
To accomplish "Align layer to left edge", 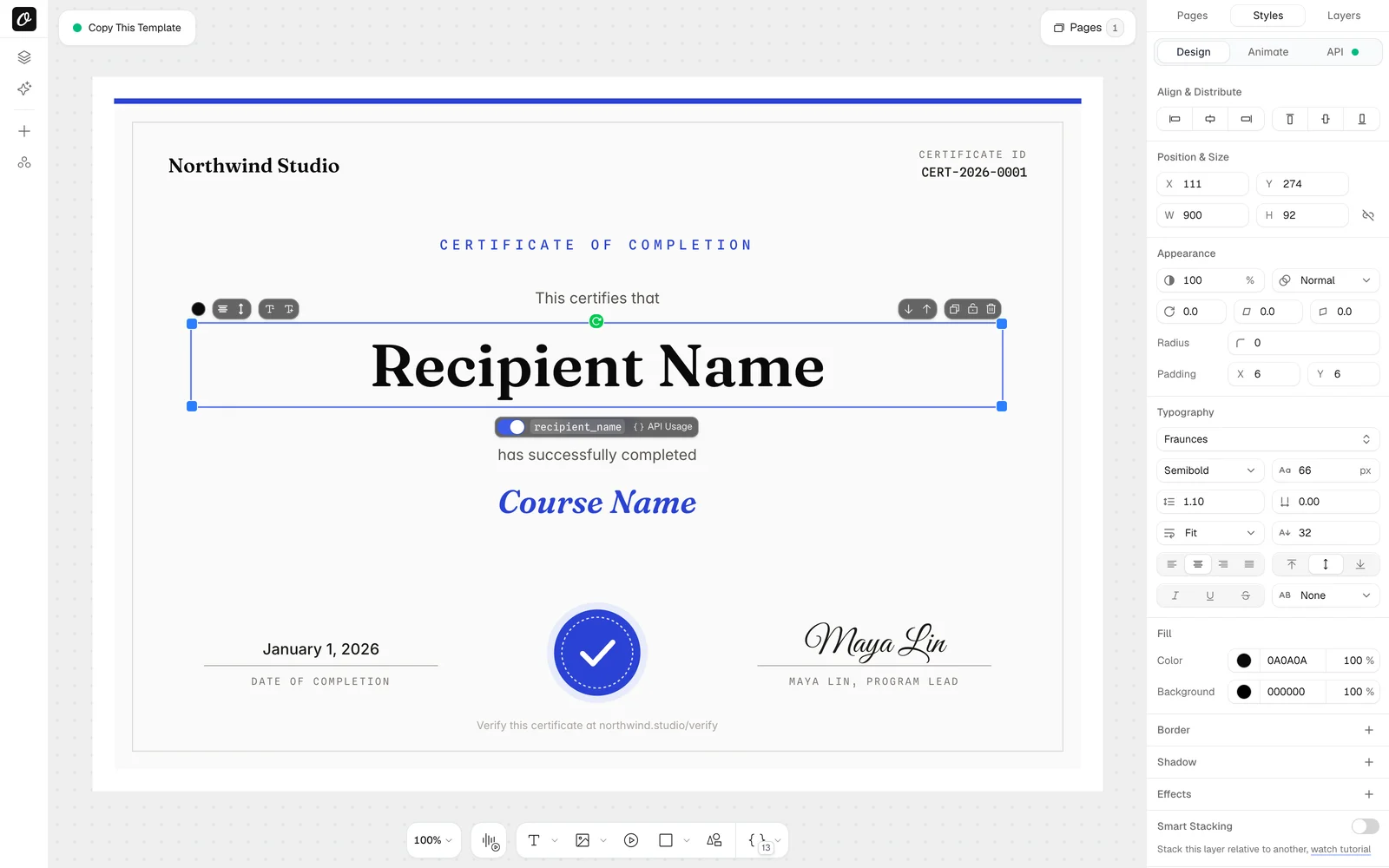I will pyautogui.click(x=1175, y=119).
